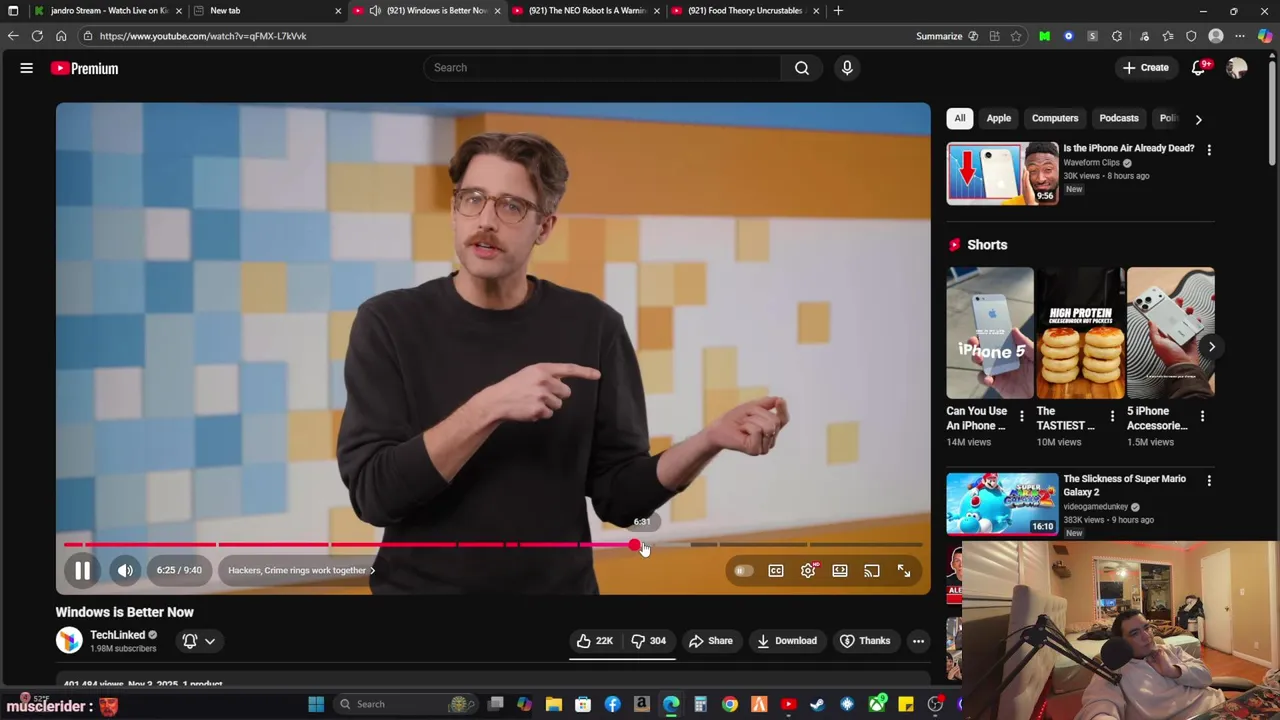Open the Copilot sidebar icon
The width and height of the screenshot is (1280, 720).
click(x=1265, y=36)
